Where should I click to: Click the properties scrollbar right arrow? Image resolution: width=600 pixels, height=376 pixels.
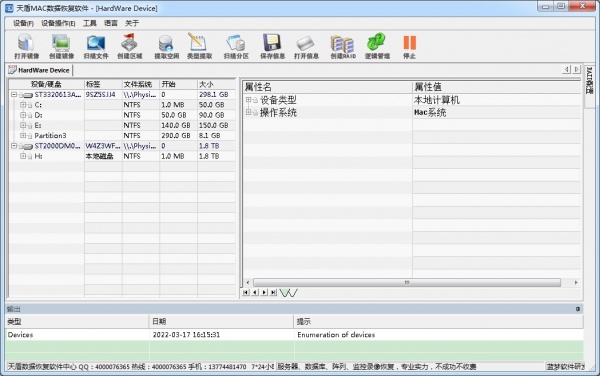pyautogui.click(x=576, y=282)
